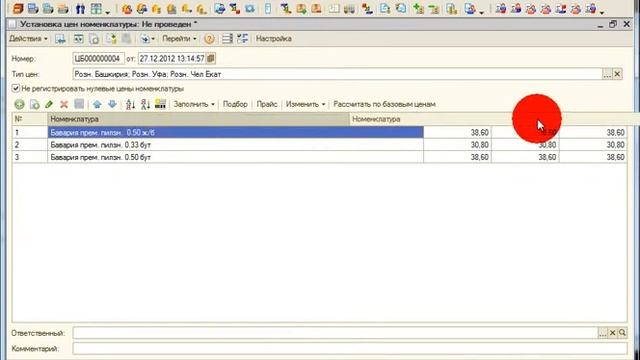Select row Бавария прем. пилзн. 0.50 ж/б
640x360 pixels.
[236, 132]
